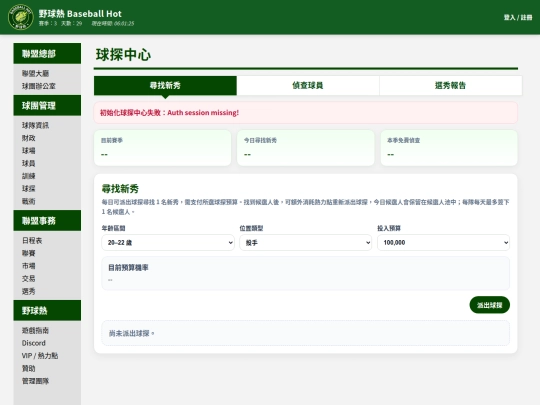
Task: Open the 日程表 sidebar link
Action: [32, 241]
